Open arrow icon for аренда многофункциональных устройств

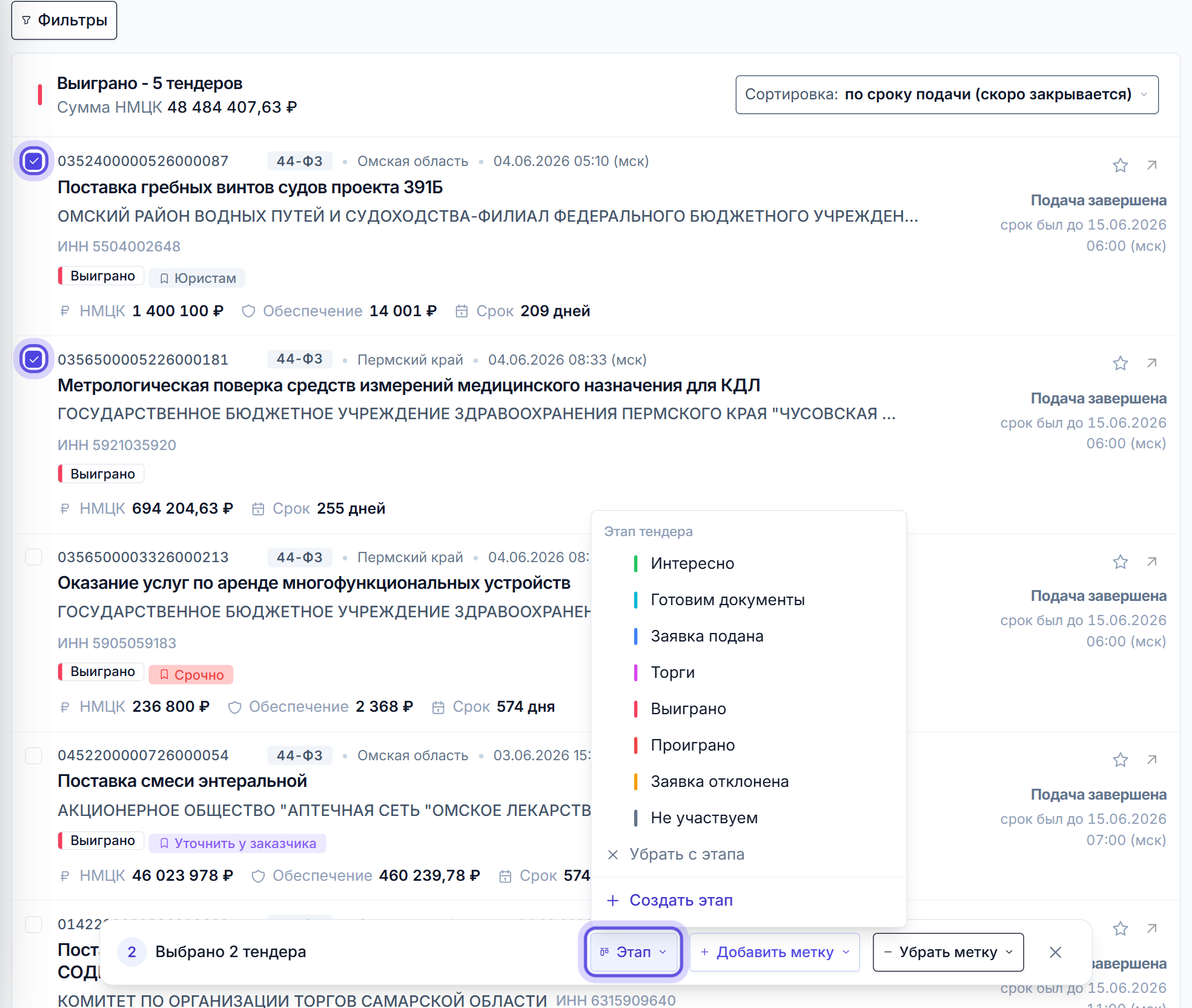(x=1152, y=562)
